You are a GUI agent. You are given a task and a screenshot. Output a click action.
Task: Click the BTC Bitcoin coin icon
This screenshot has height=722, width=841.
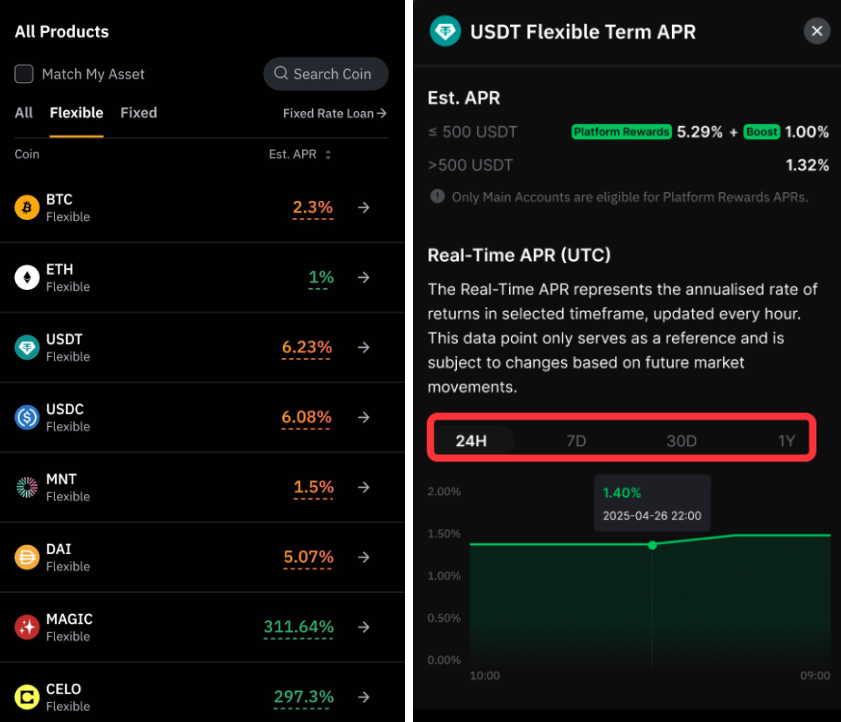pyautogui.click(x=27, y=208)
